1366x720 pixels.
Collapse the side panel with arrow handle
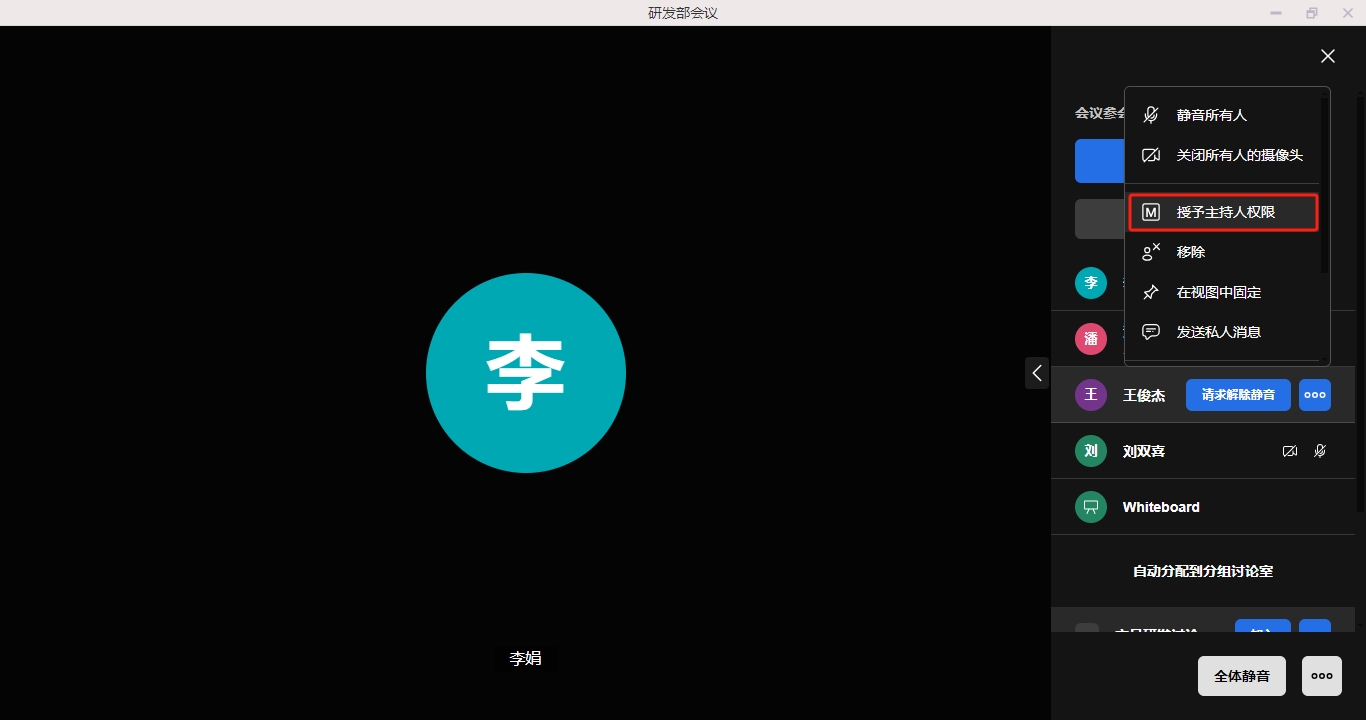(1037, 373)
